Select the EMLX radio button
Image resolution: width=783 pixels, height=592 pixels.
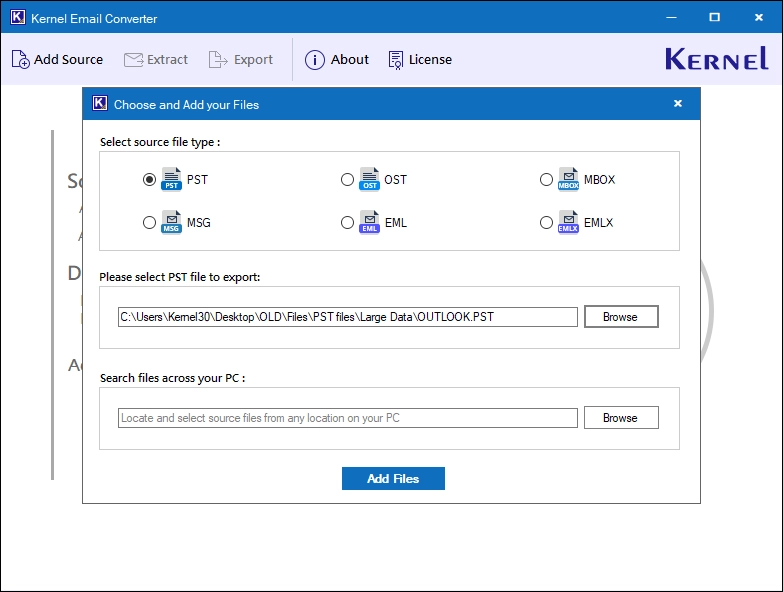coord(546,223)
